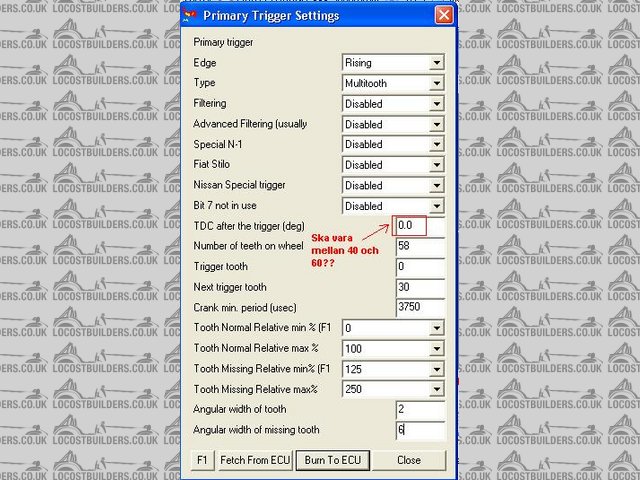The width and height of the screenshot is (640, 480).
Task: Open the Special N-1 dropdown
Action: coord(393,144)
